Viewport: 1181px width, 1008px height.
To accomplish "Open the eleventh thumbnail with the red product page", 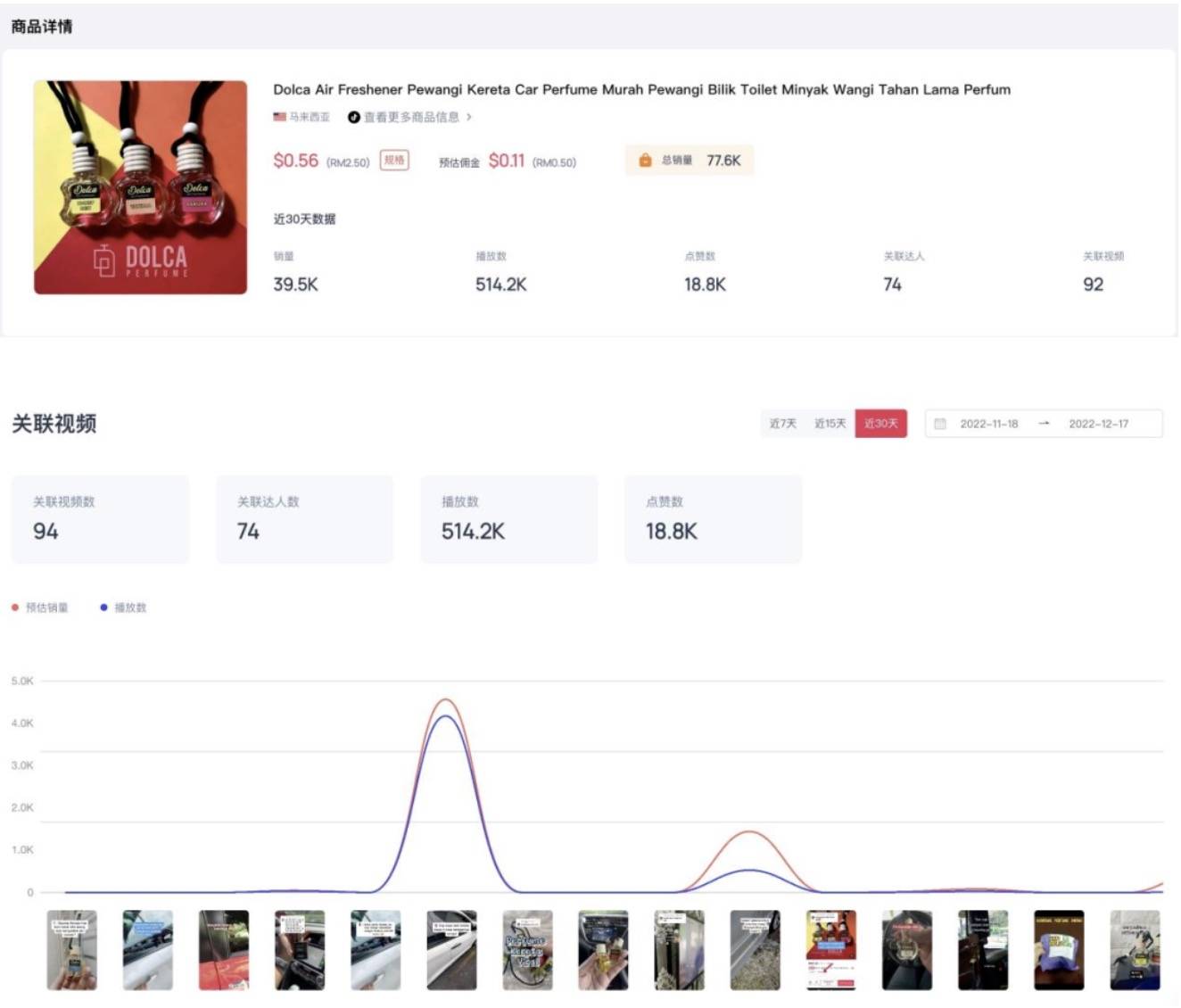I will (x=831, y=950).
